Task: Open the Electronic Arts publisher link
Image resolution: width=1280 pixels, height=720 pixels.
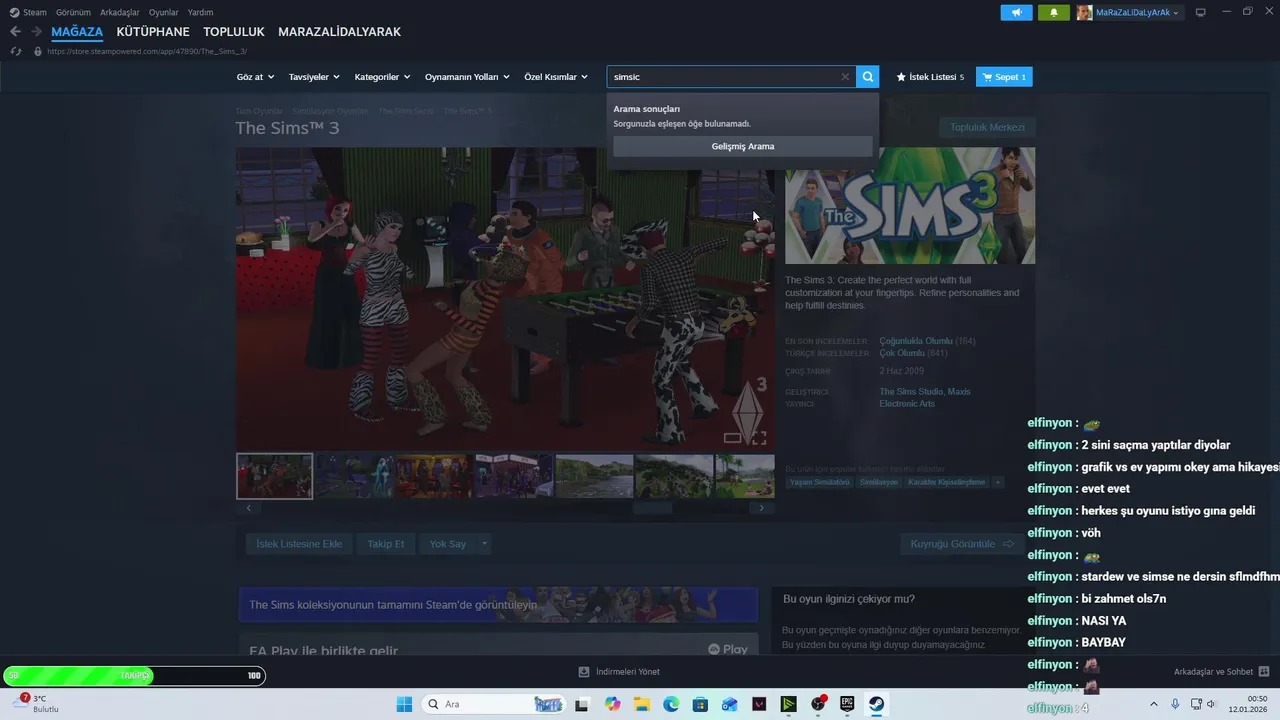Action: coord(907,404)
